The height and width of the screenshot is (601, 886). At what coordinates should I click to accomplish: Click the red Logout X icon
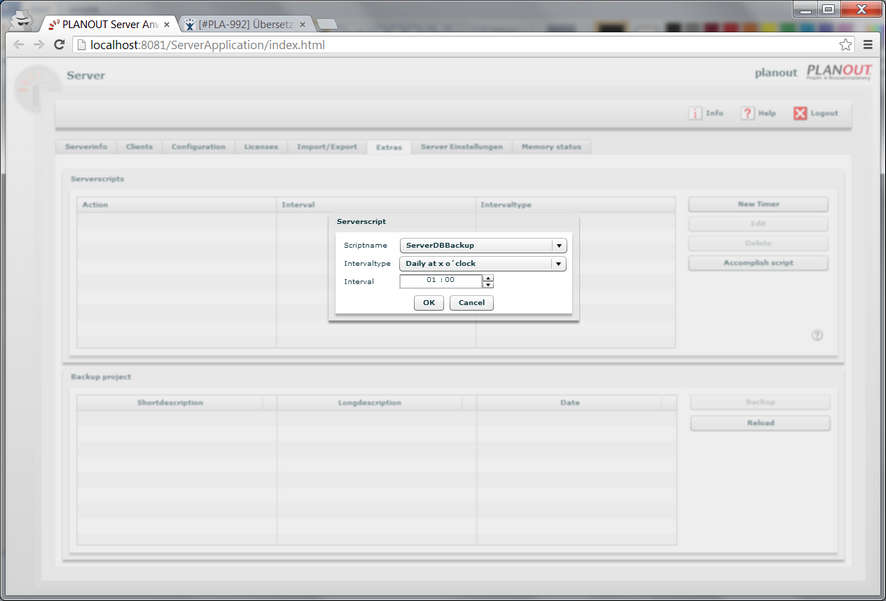[x=800, y=114]
